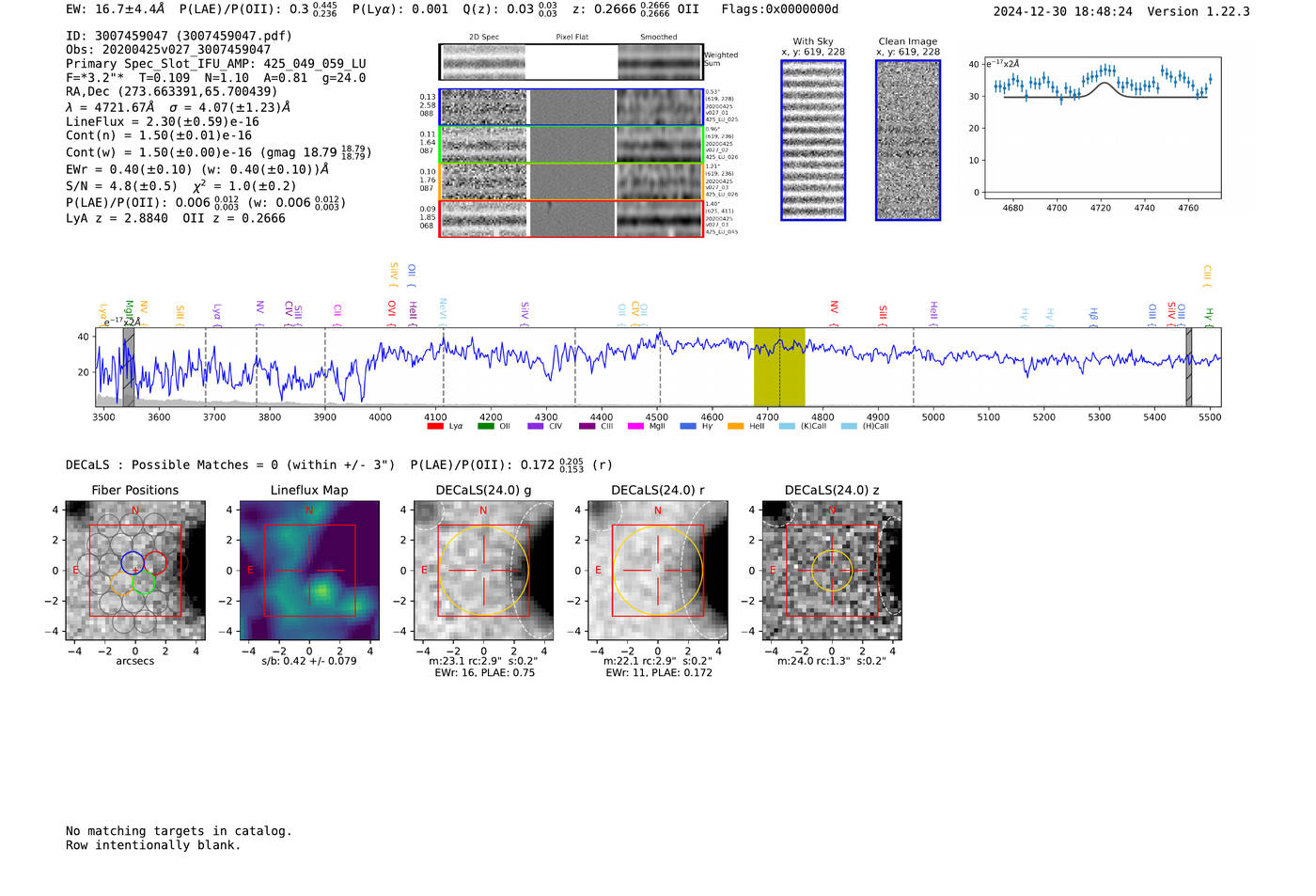Click the Fiber Positions image

point(135,571)
